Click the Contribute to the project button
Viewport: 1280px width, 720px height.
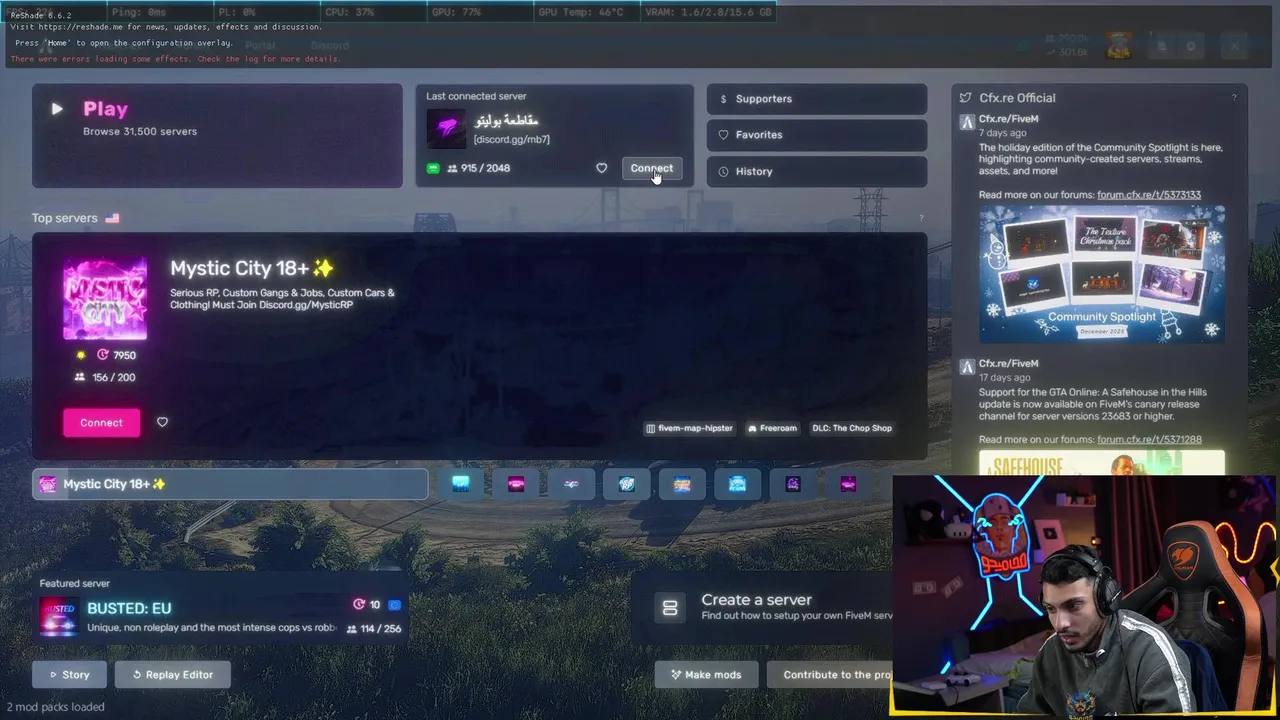(830, 675)
